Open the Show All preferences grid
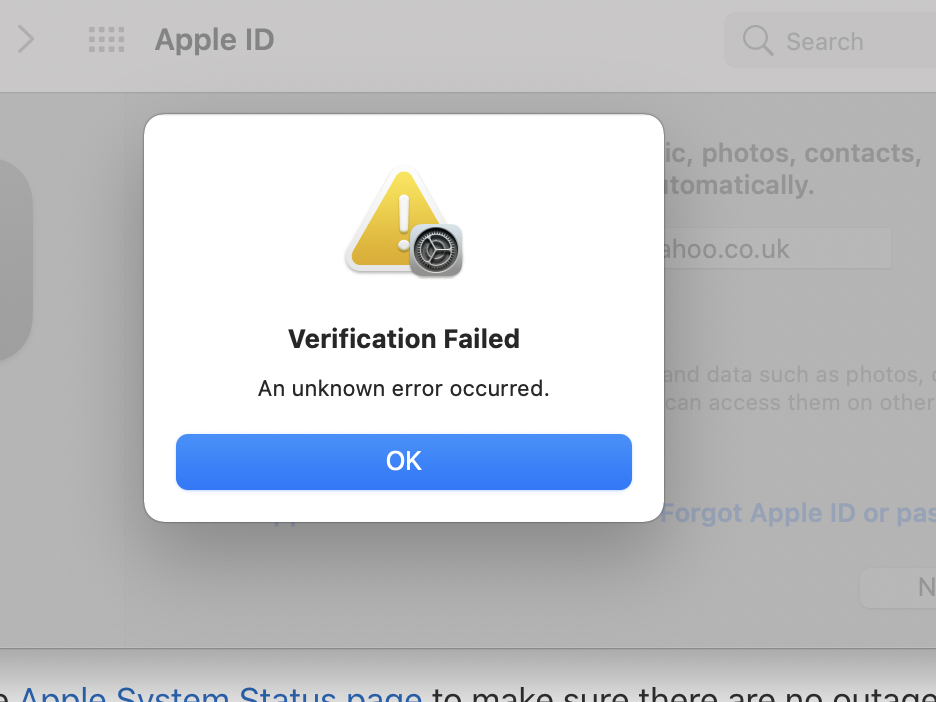This screenshot has width=936, height=702. point(106,40)
